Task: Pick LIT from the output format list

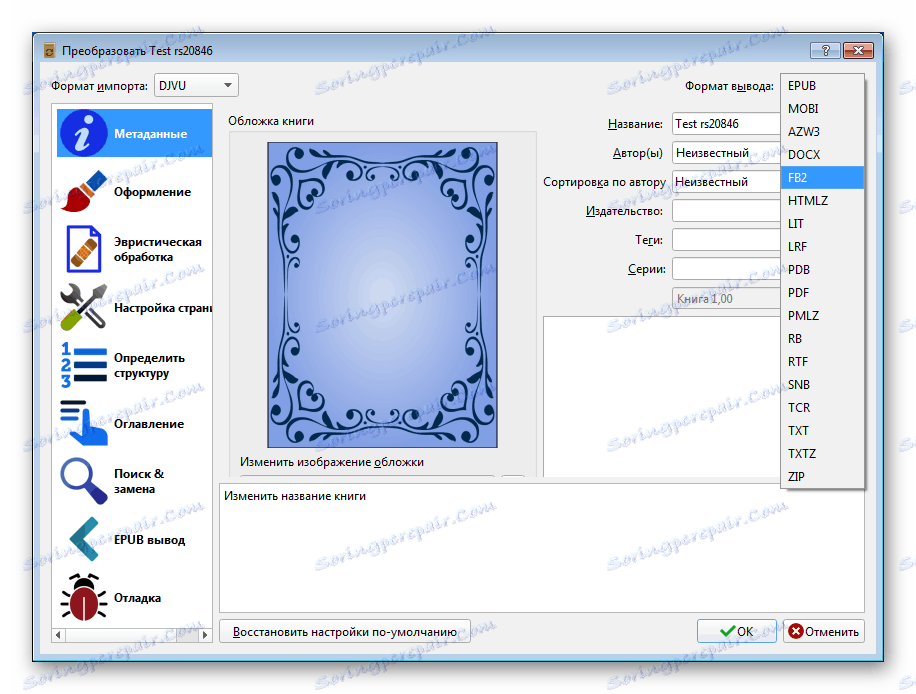Action: 822,224
